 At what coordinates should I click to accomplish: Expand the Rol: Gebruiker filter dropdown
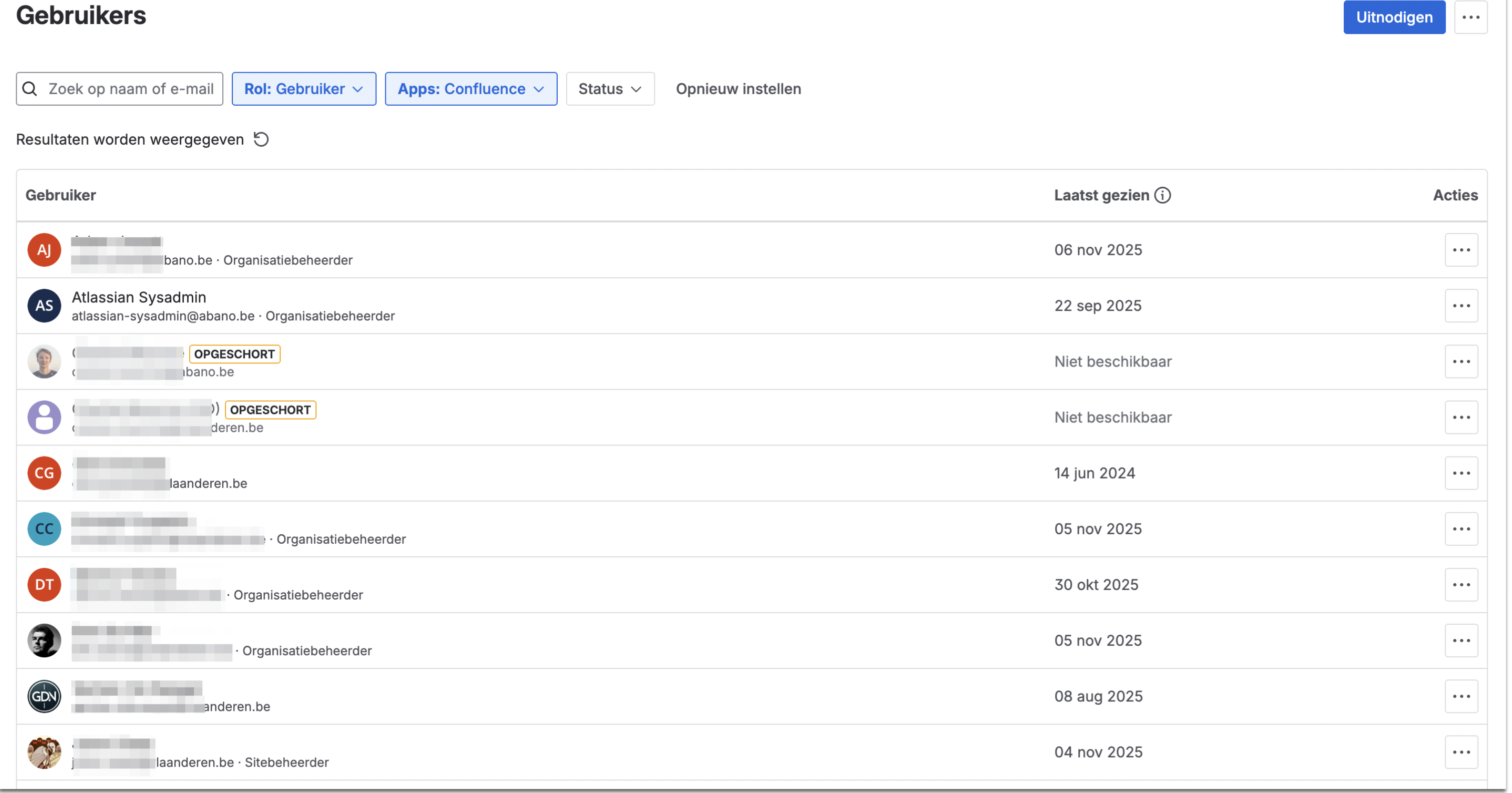tap(303, 89)
